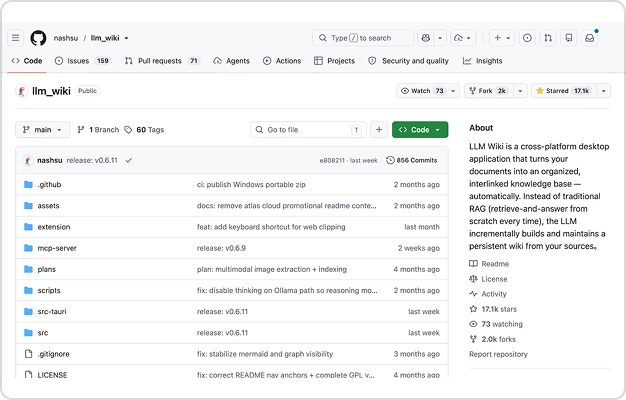Expand the Watch options dropdown arrow

point(453,91)
